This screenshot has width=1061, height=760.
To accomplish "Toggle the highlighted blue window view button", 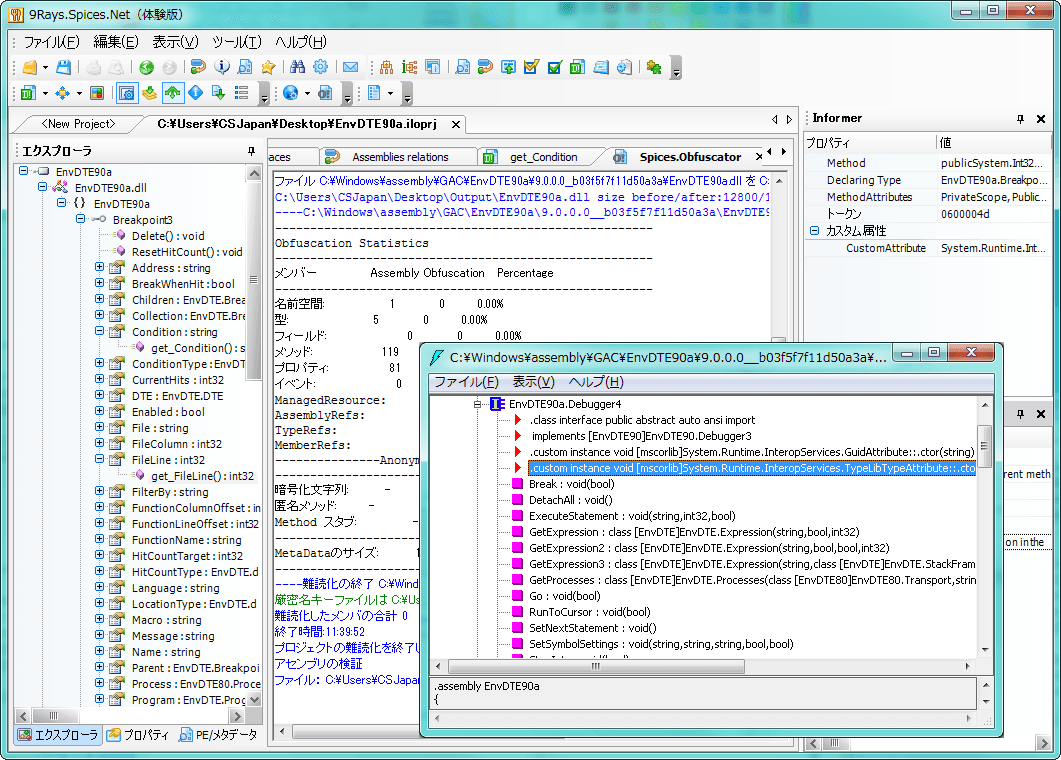I will (127, 93).
